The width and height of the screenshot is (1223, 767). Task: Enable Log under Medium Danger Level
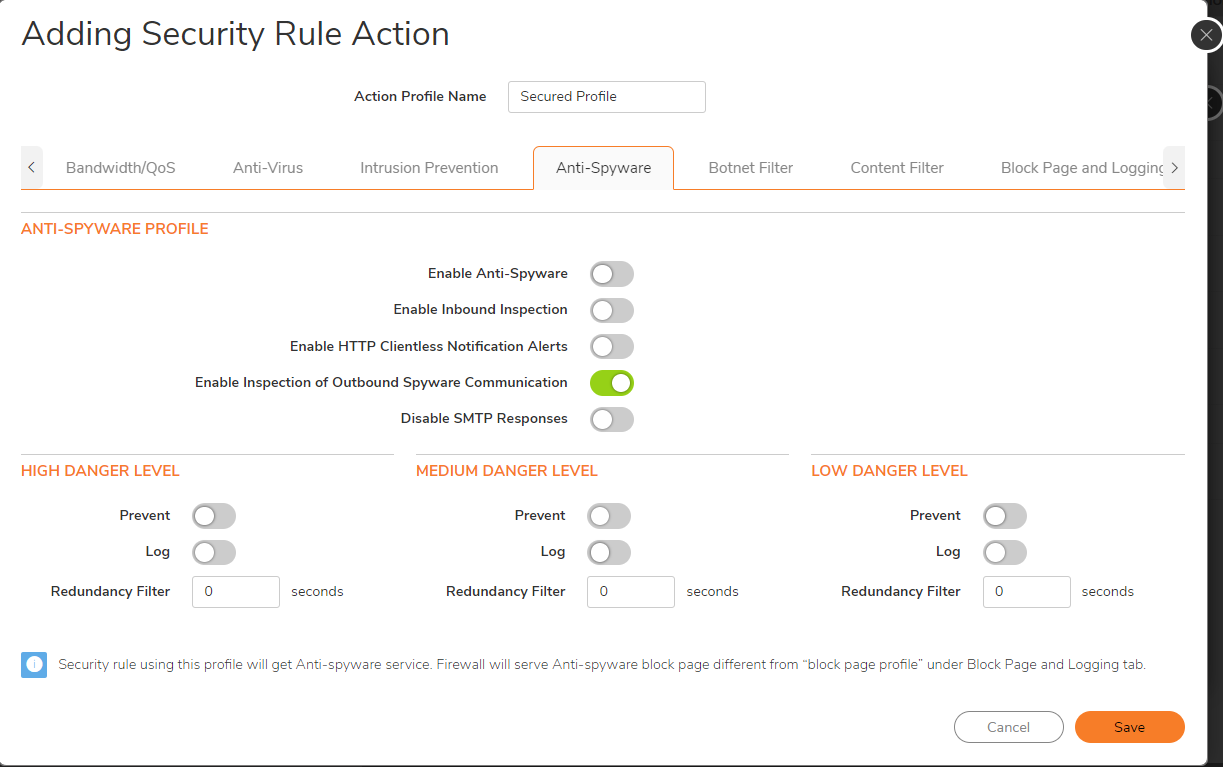[x=608, y=552]
